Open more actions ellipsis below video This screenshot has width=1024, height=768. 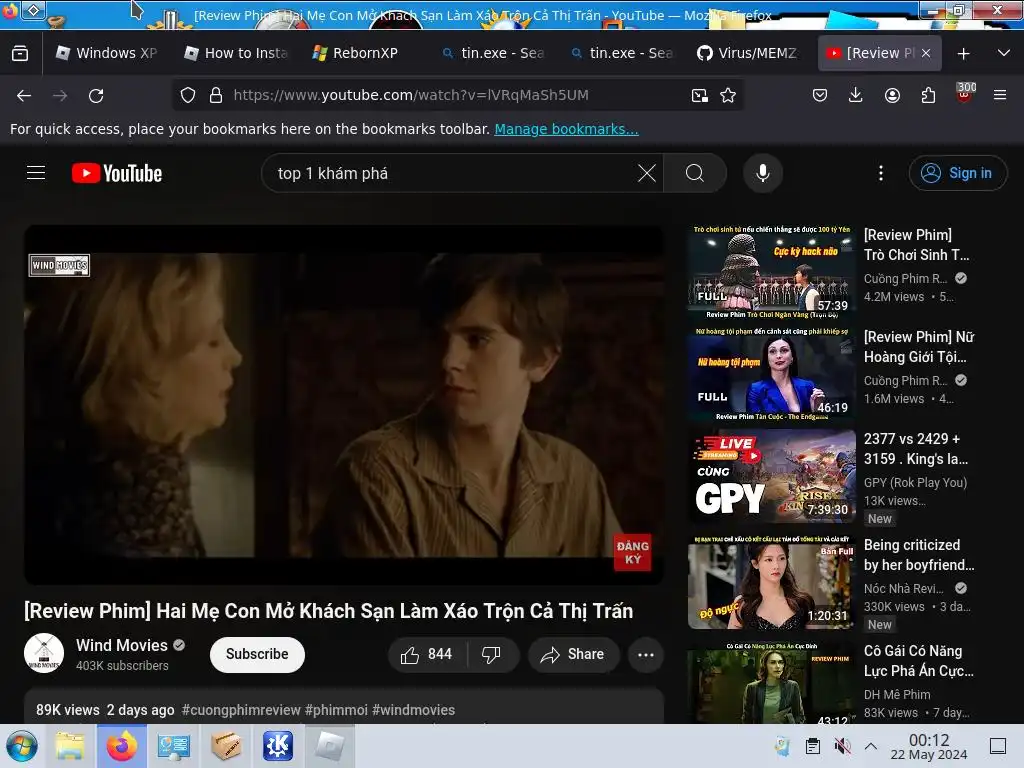[x=646, y=654]
